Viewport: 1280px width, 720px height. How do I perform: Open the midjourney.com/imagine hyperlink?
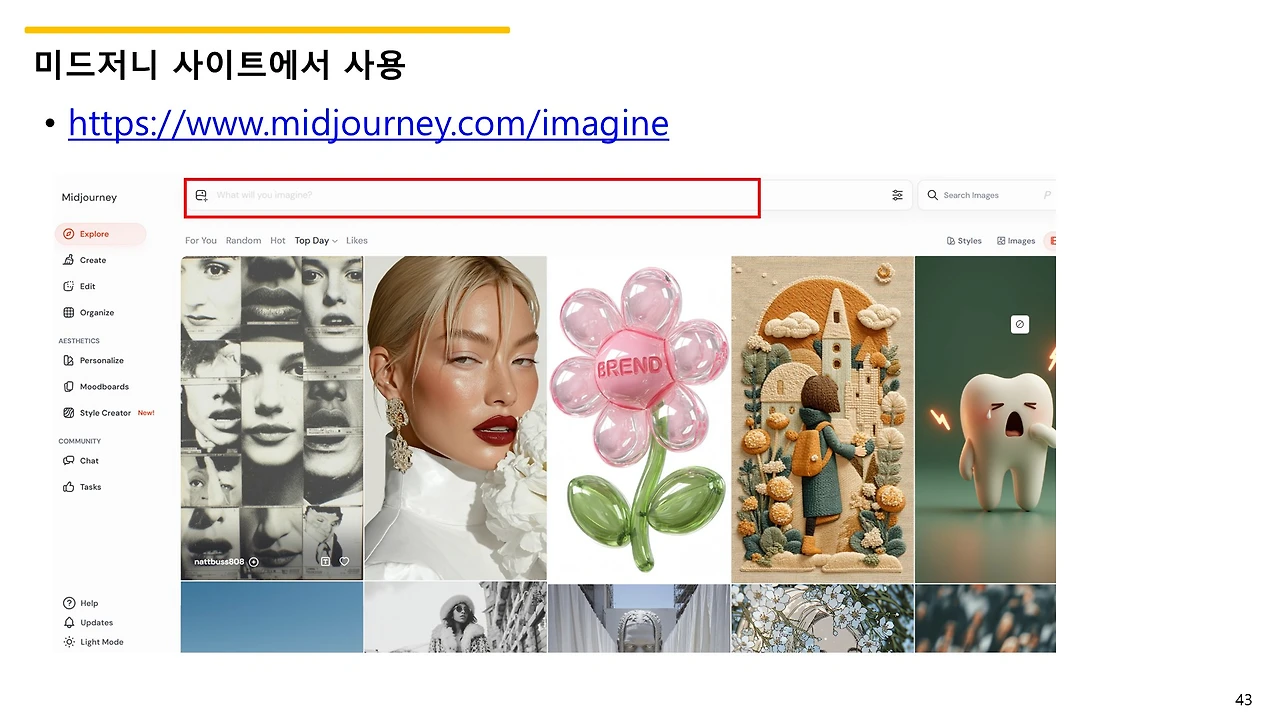[x=367, y=122]
